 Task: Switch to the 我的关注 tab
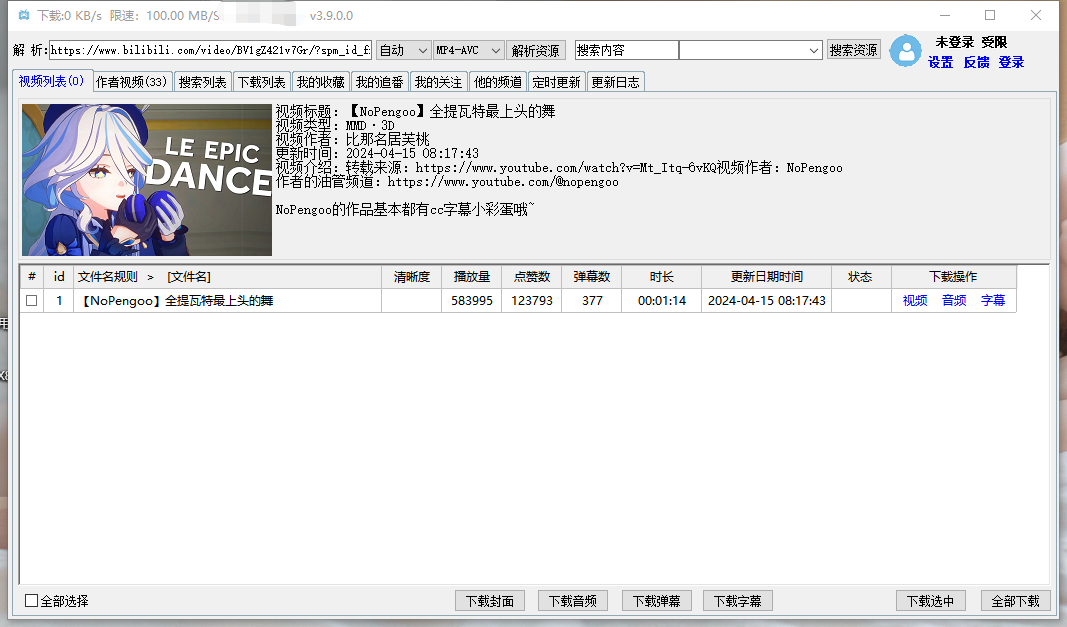[x=438, y=82]
